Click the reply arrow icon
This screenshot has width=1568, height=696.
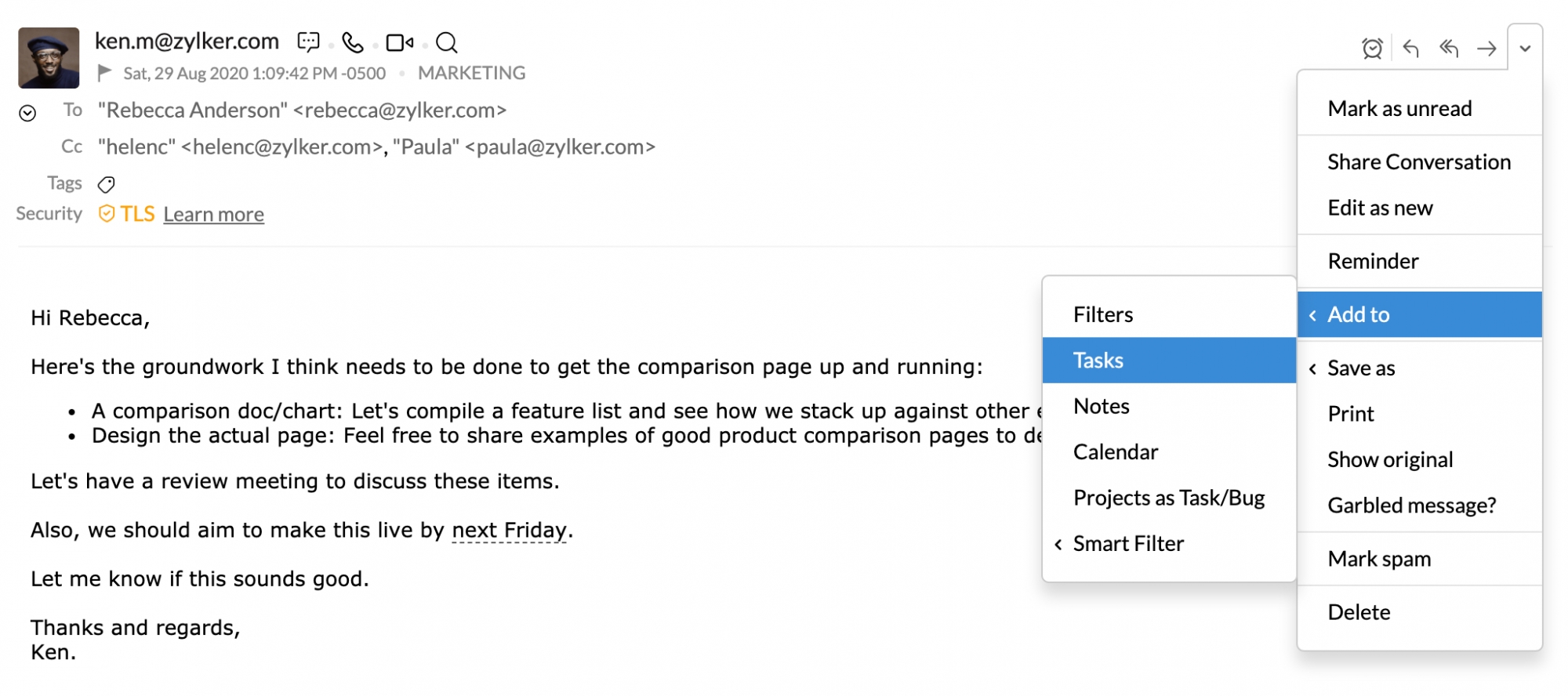click(1410, 49)
